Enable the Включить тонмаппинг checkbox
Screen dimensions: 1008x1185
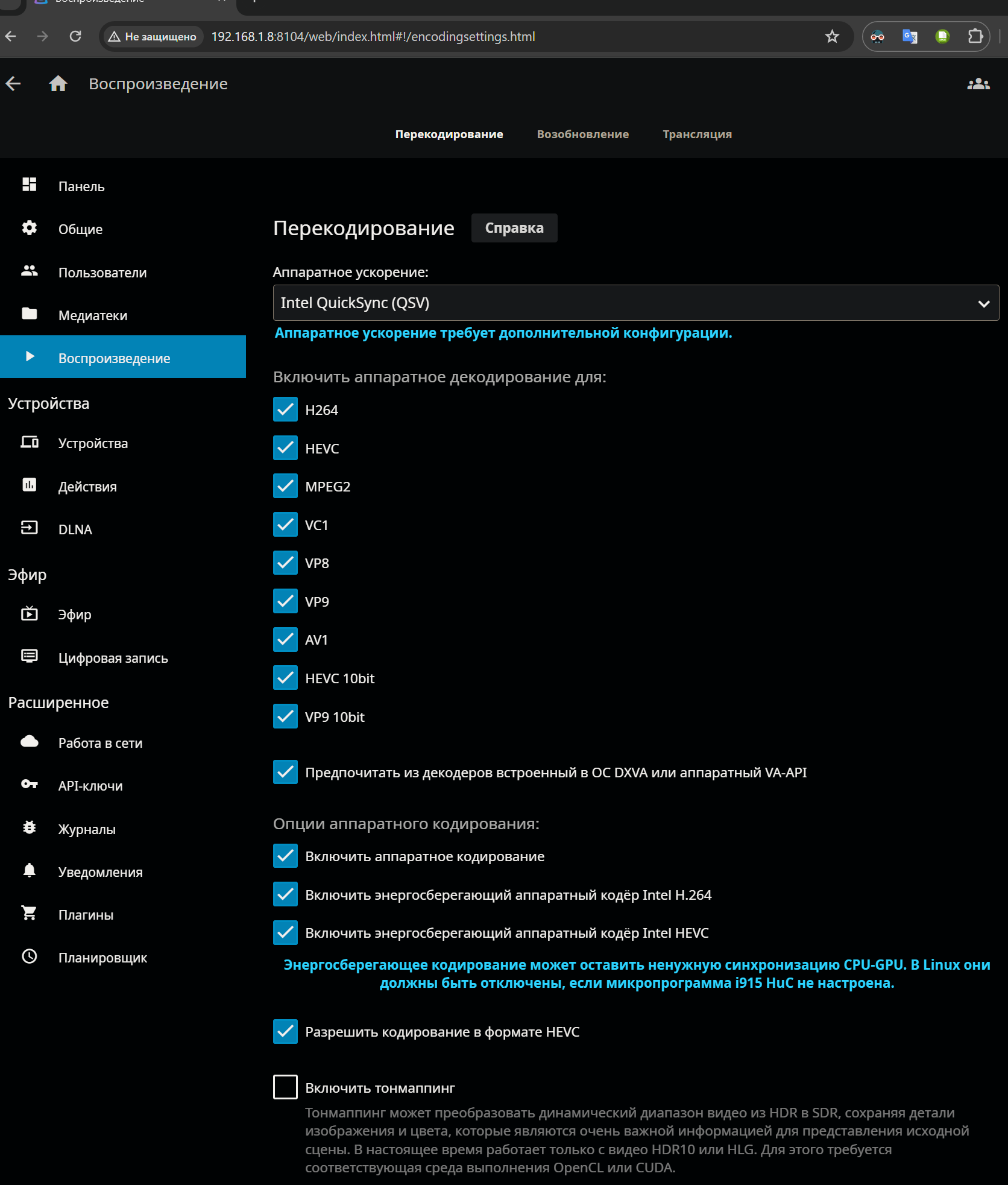click(x=285, y=1087)
